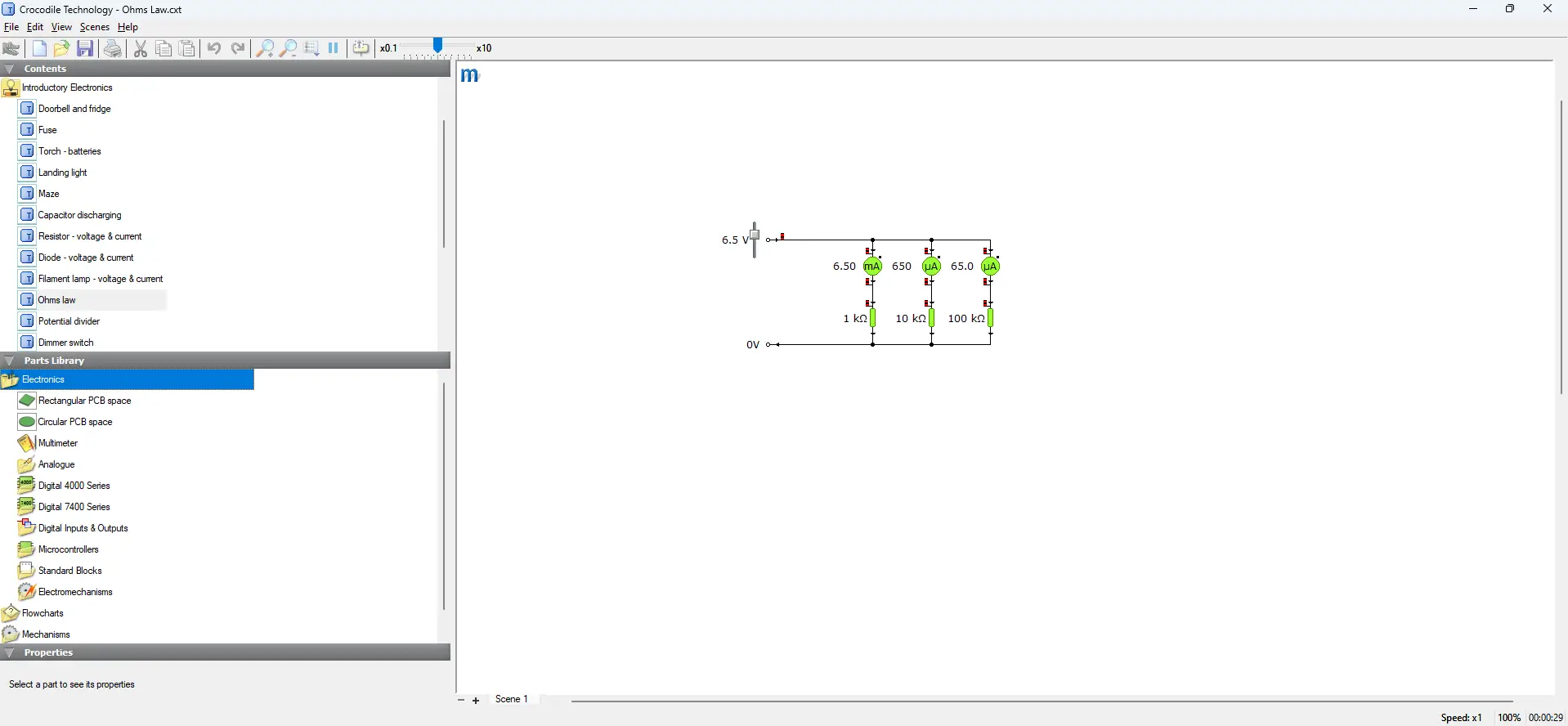Copy the selection from the toolbar
Screen dimensions: 1568x726
[x=164, y=48]
